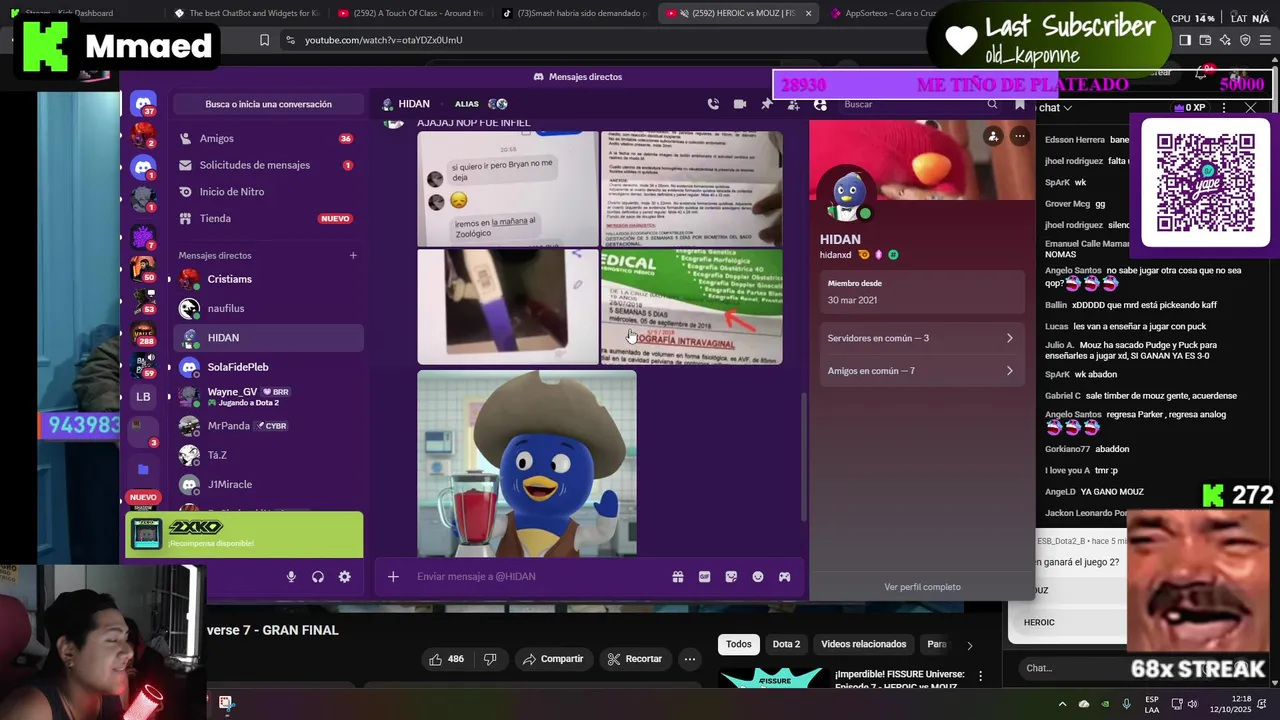Open Solicitudes de mensajes
The width and height of the screenshot is (1280, 720).
tap(268, 165)
